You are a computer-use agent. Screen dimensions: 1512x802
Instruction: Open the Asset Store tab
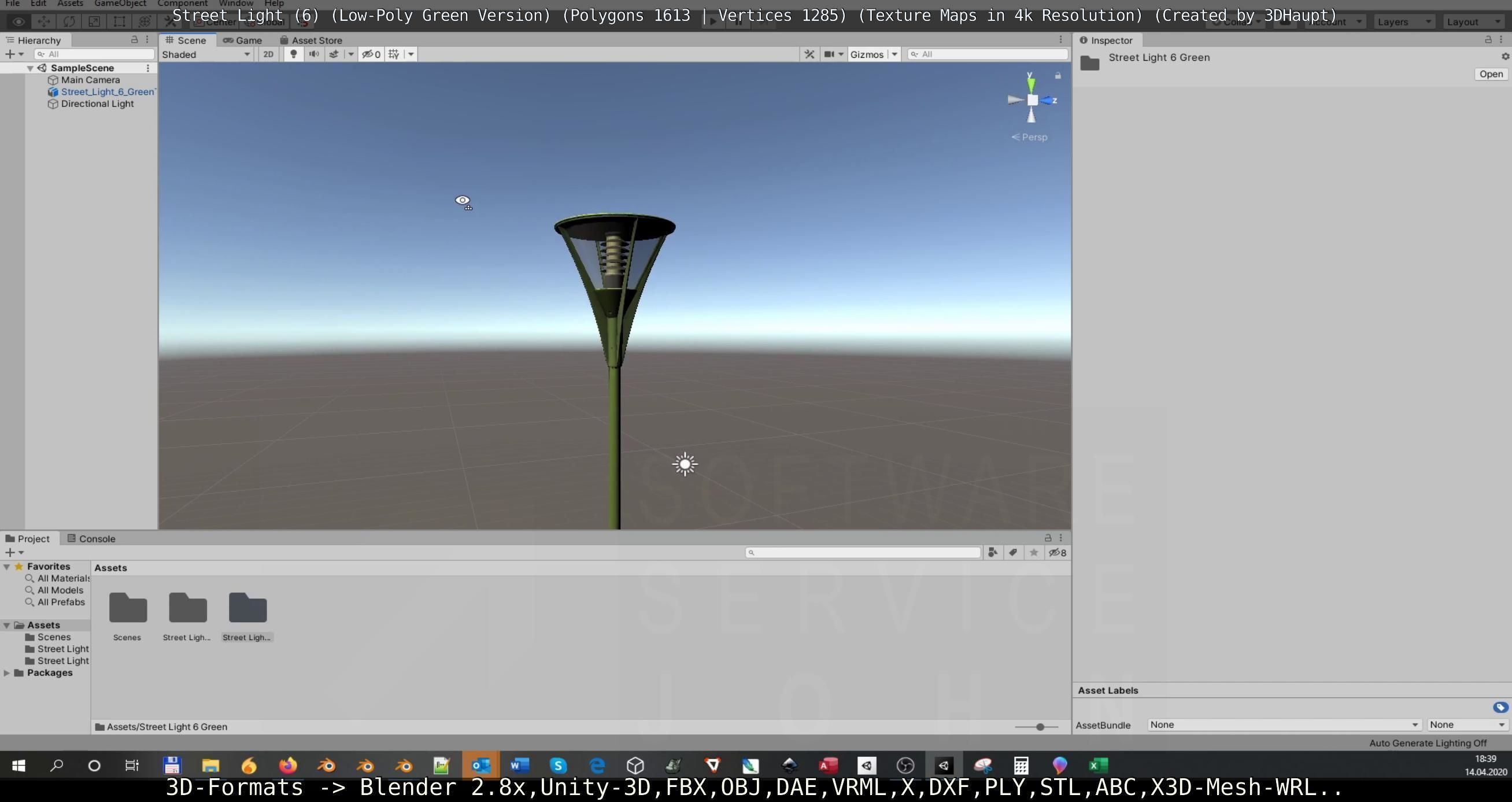(x=311, y=40)
